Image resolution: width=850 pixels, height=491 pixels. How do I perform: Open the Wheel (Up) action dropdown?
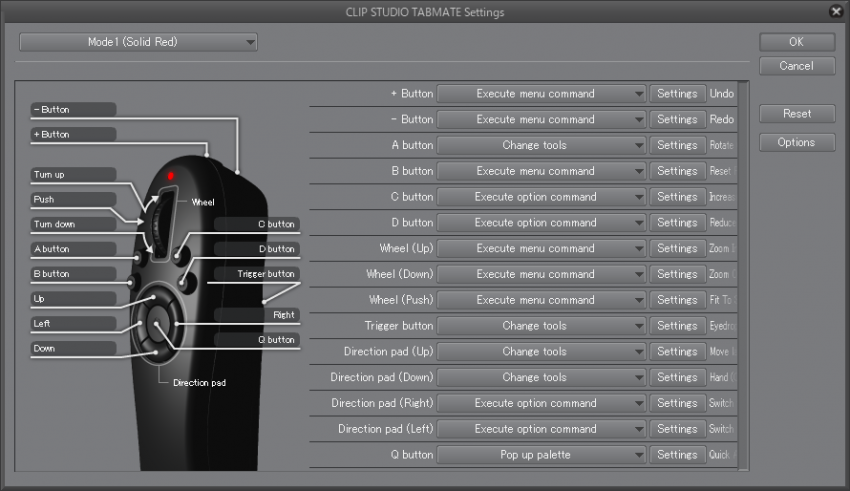pos(541,249)
